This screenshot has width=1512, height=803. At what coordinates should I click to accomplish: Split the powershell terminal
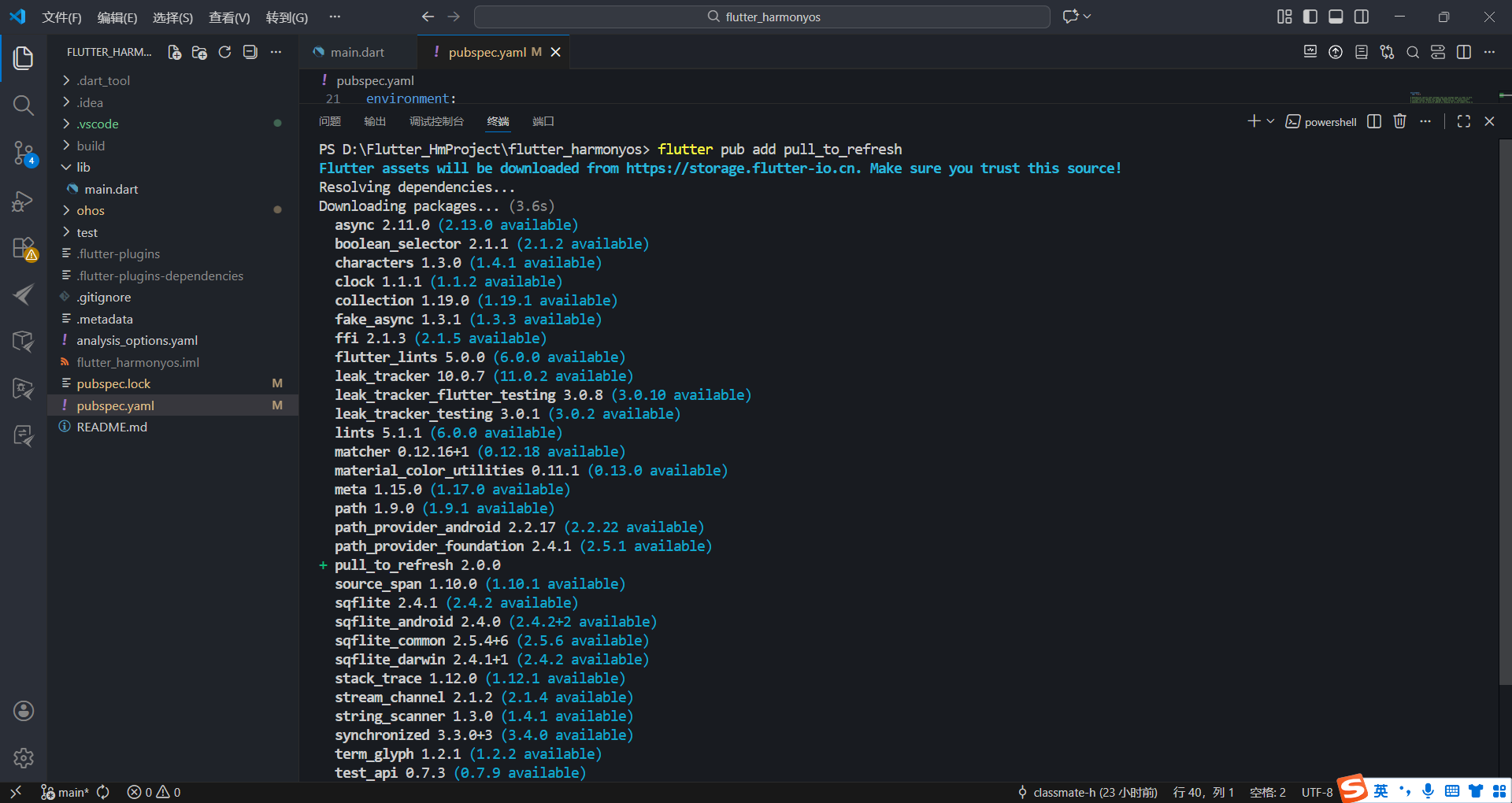pyautogui.click(x=1374, y=121)
